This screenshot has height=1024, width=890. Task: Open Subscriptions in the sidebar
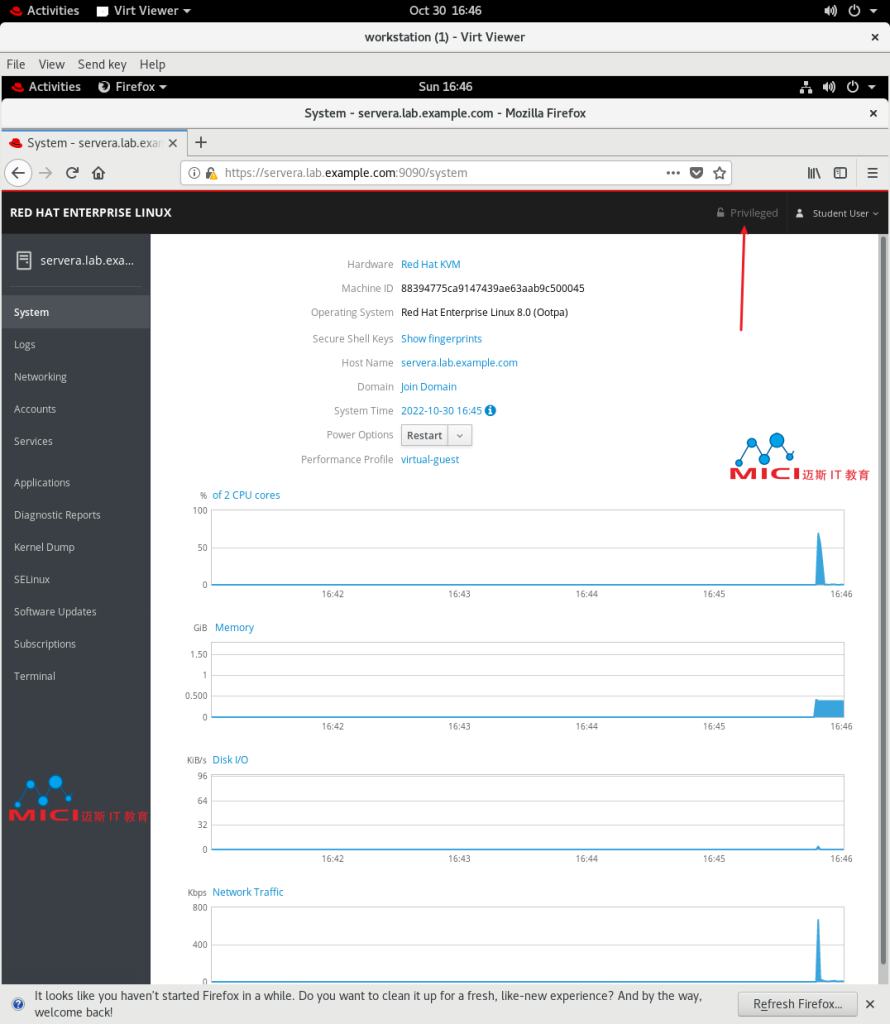[76, 643]
